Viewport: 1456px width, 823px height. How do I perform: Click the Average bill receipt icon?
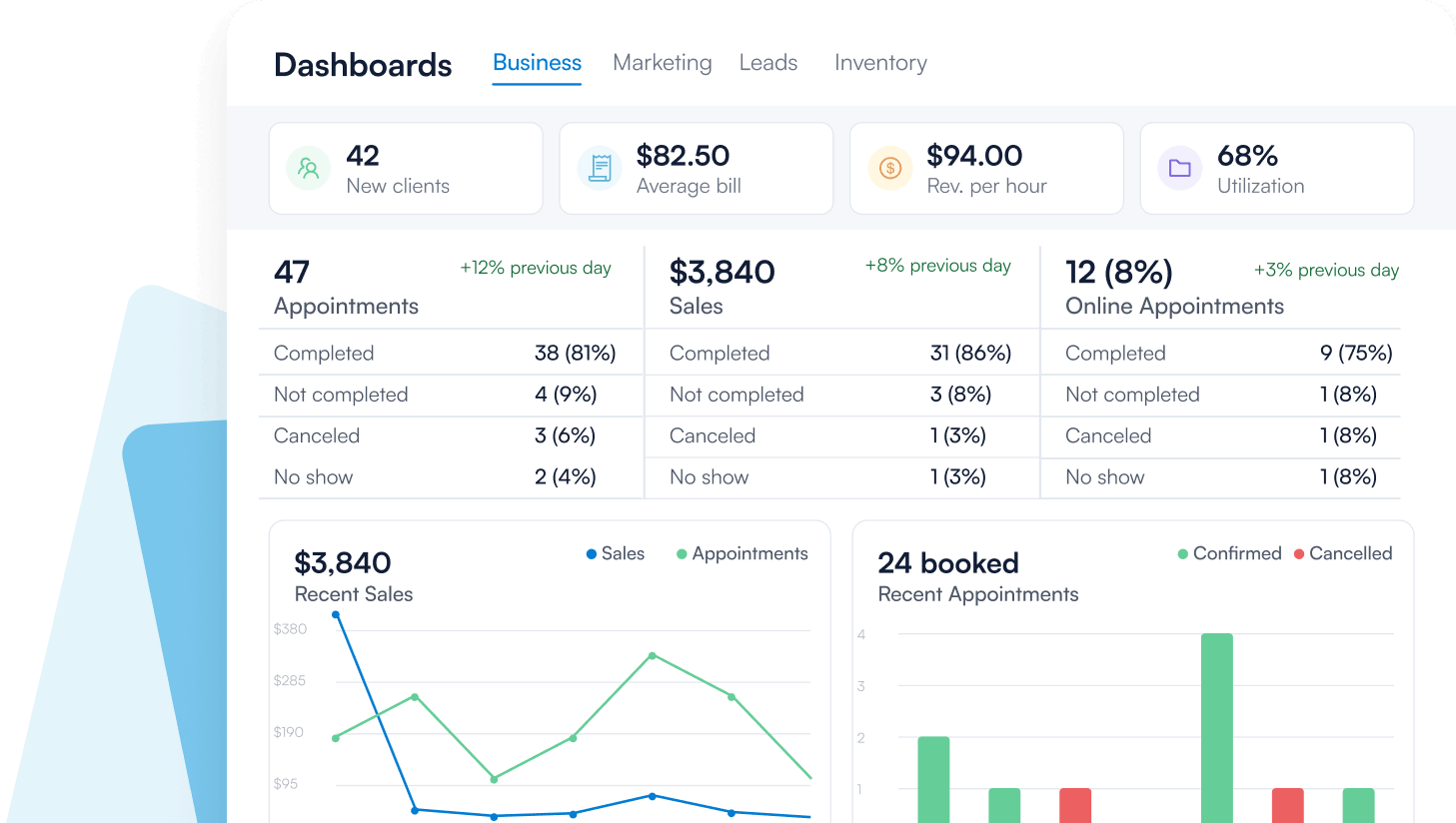600,168
